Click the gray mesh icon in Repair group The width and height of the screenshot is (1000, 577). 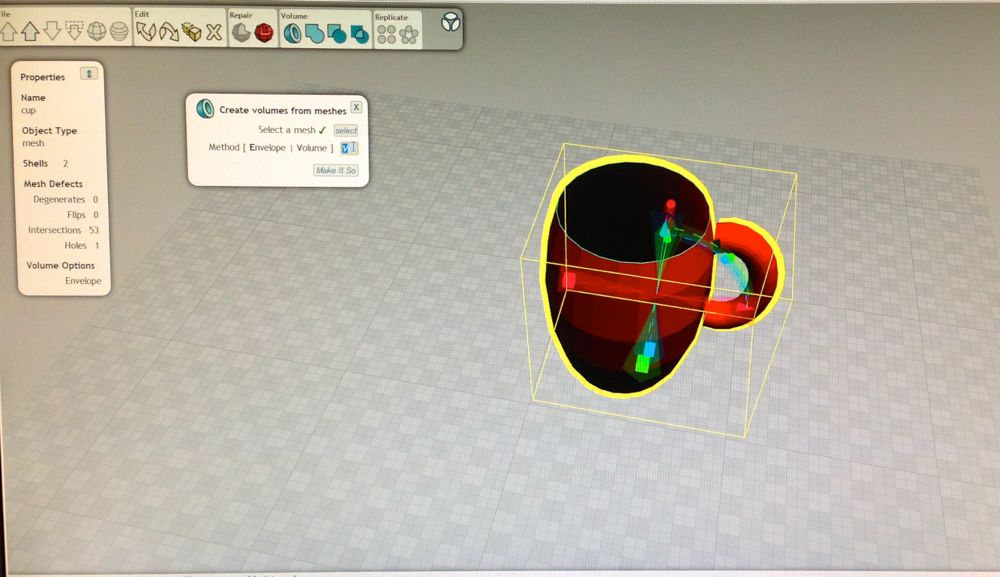[241, 34]
